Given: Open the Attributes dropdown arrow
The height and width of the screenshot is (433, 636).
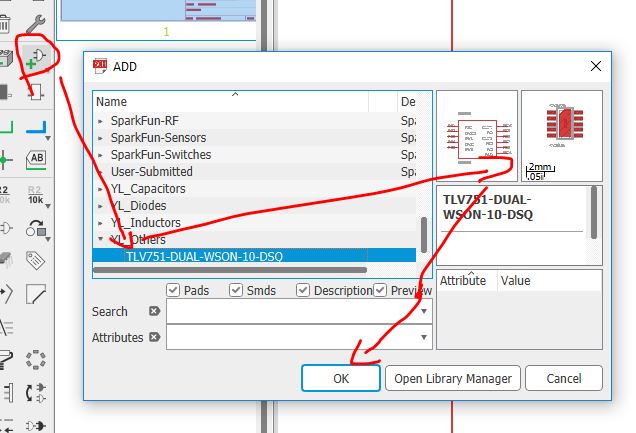Looking at the screenshot, I should pyautogui.click(x=424, y=338).
